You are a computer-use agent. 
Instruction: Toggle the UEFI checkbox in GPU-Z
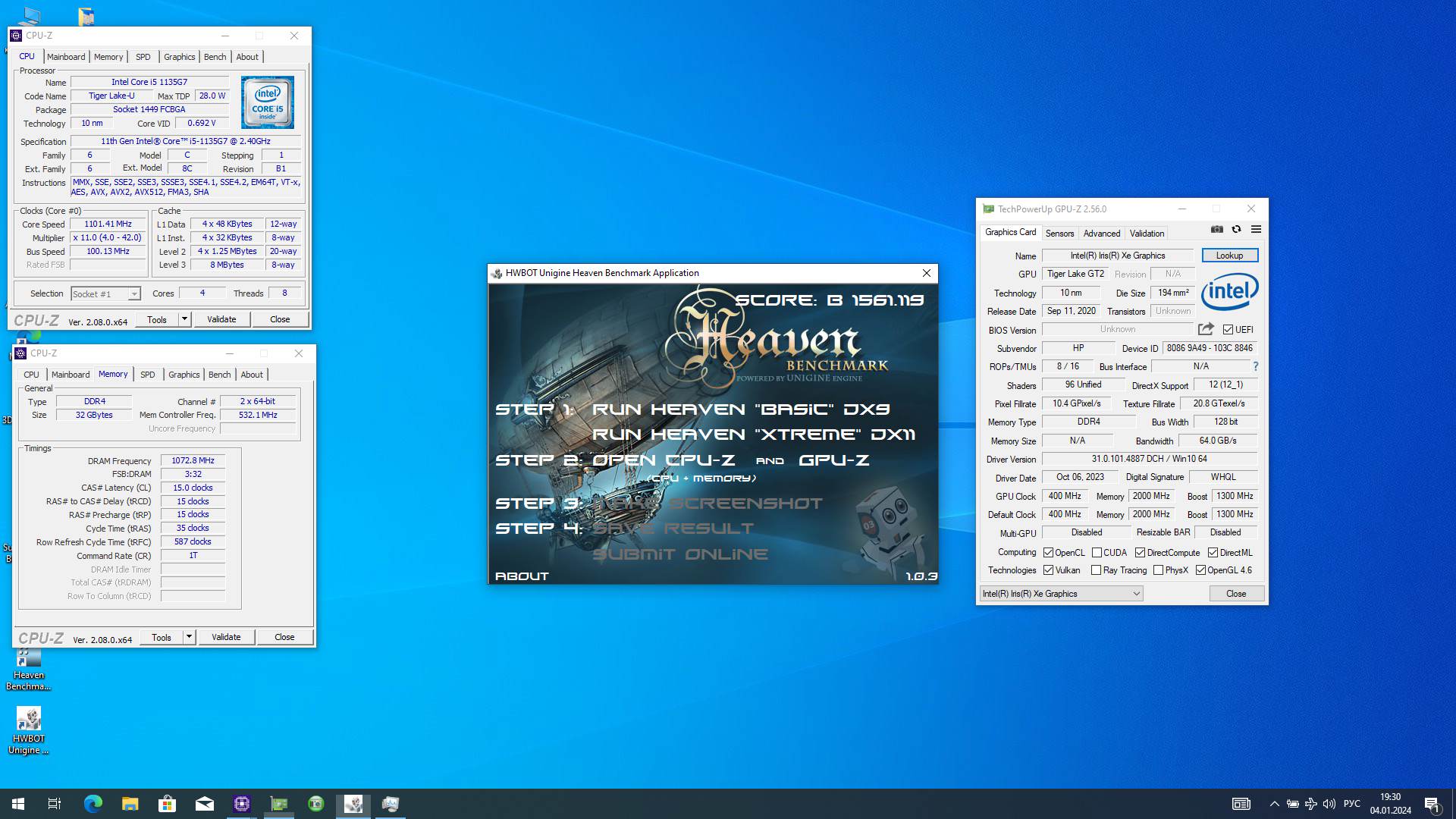(1228, 330)
